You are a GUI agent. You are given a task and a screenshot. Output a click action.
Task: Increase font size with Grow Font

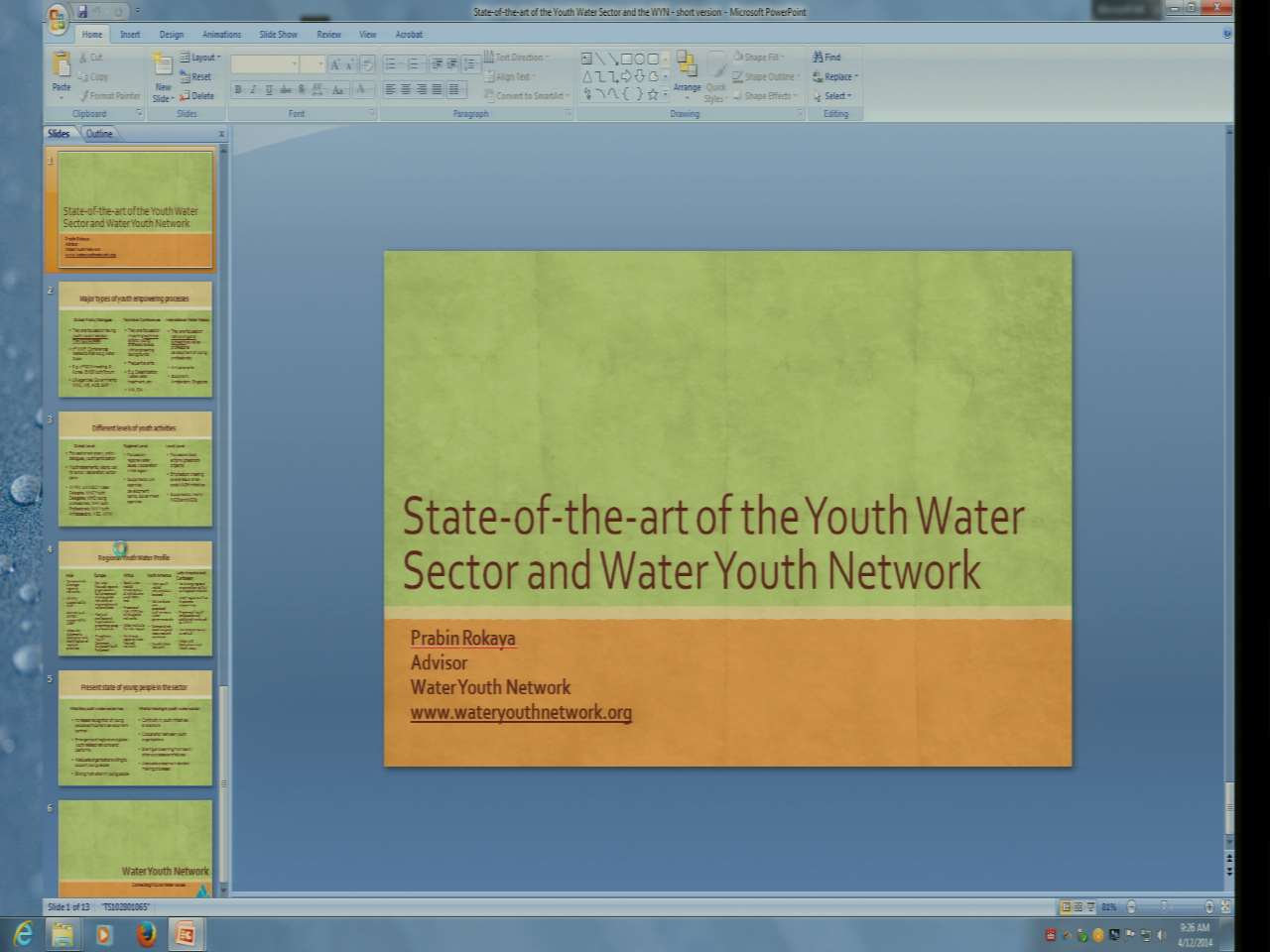[335, 64]
